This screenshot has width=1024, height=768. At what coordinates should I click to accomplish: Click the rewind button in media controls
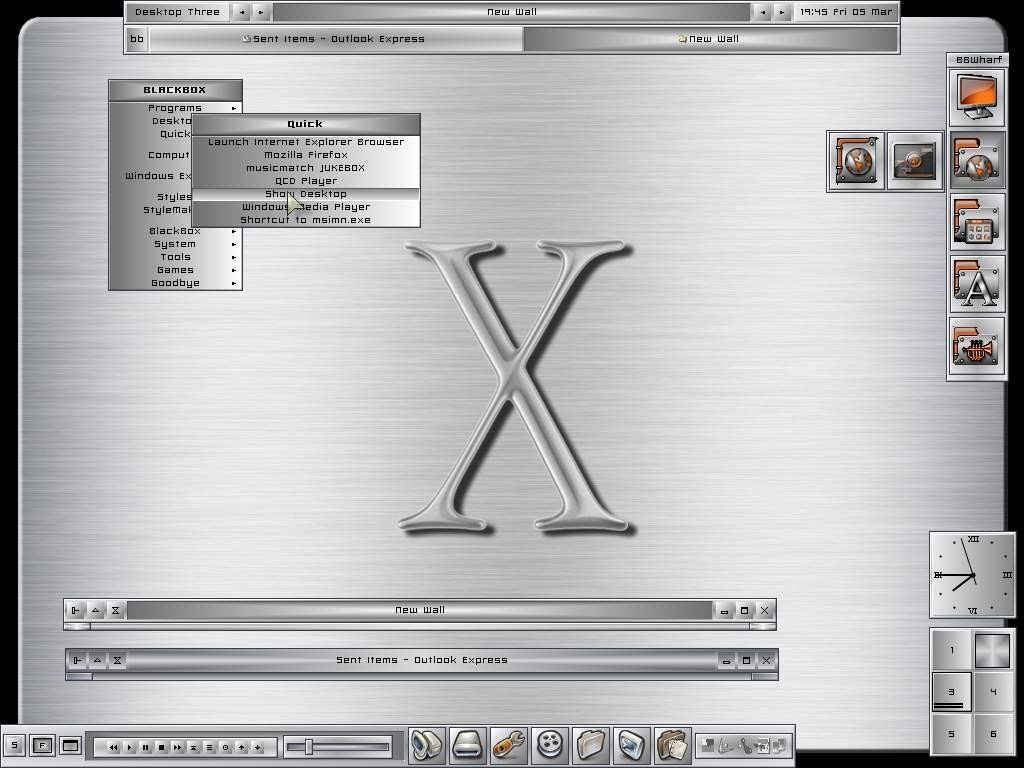pos(113,747)
